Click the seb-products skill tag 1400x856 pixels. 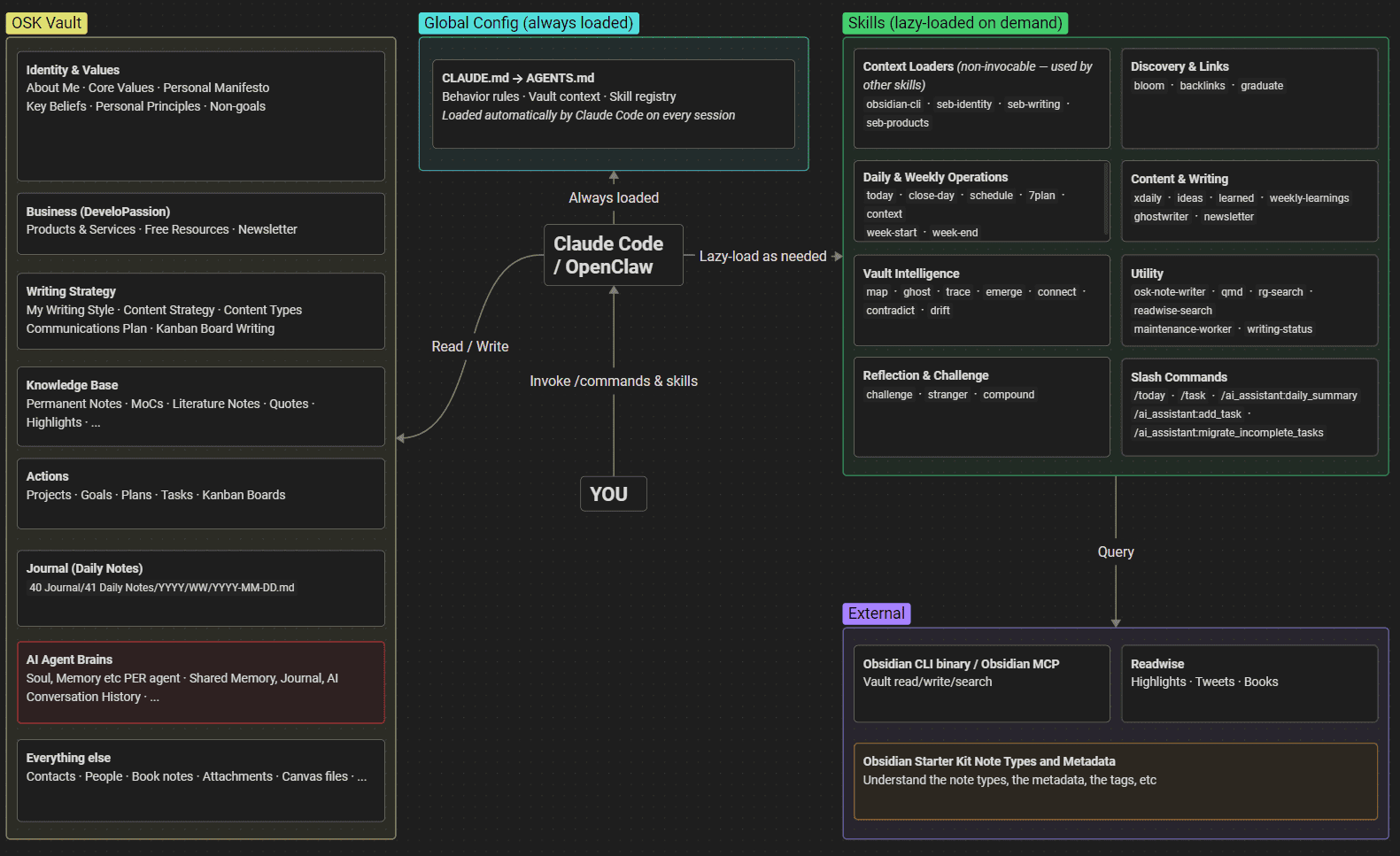(x=897, y=123)
